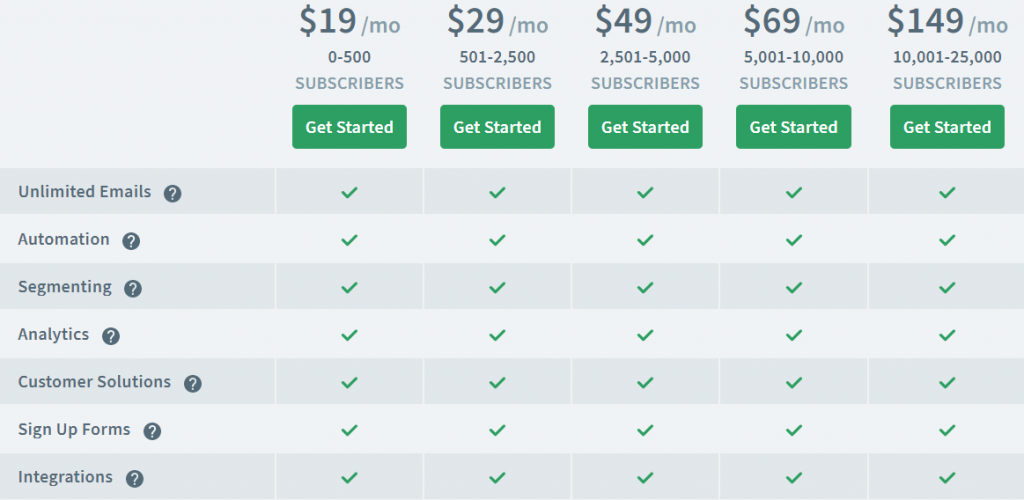Click the Integrations checkmark in $149 column

coord(947,477)
